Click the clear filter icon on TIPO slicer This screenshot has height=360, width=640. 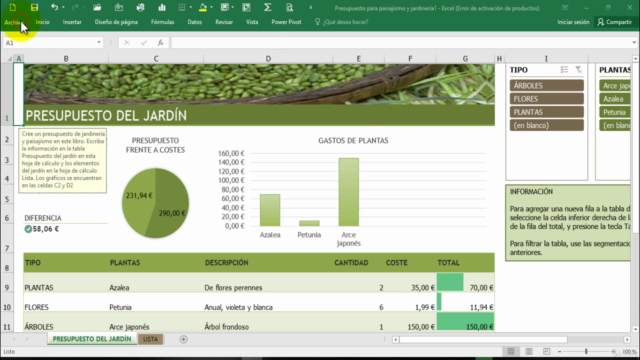[579, 70]
